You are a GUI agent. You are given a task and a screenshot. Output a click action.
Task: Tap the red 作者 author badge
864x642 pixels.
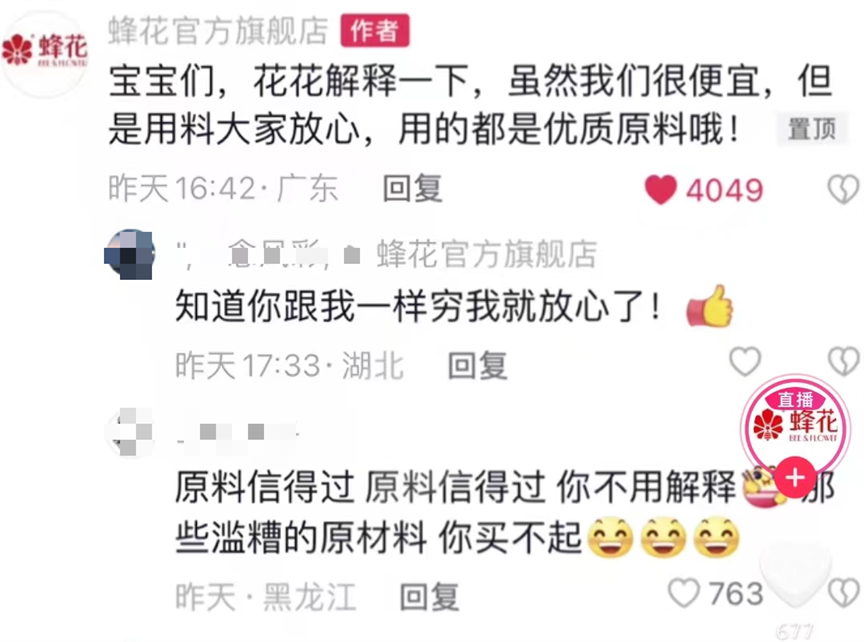[375, 30]
